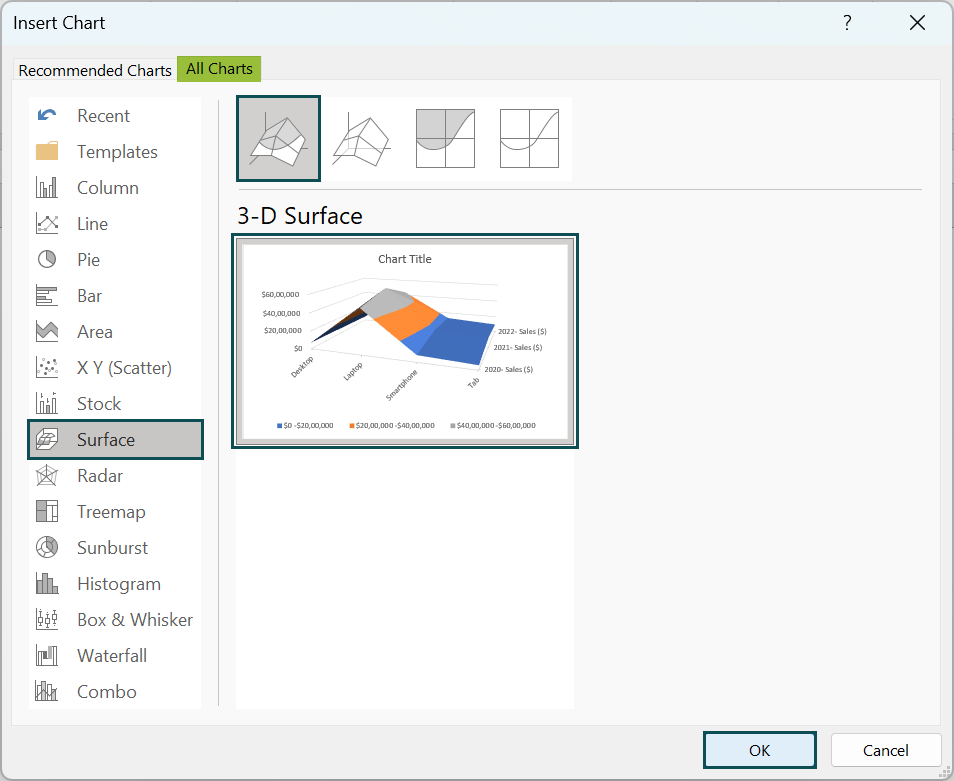Choose the Pie chart category label
Screen dimensions: 954x781
click(x=88, y=260)
